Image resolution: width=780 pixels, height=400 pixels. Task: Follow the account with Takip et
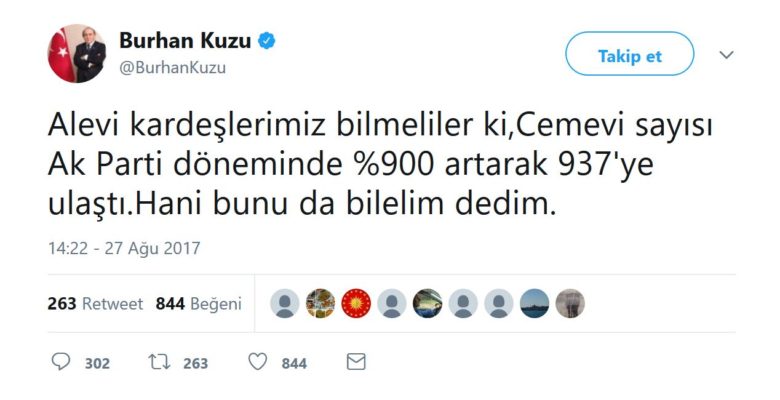click(629, 54)
